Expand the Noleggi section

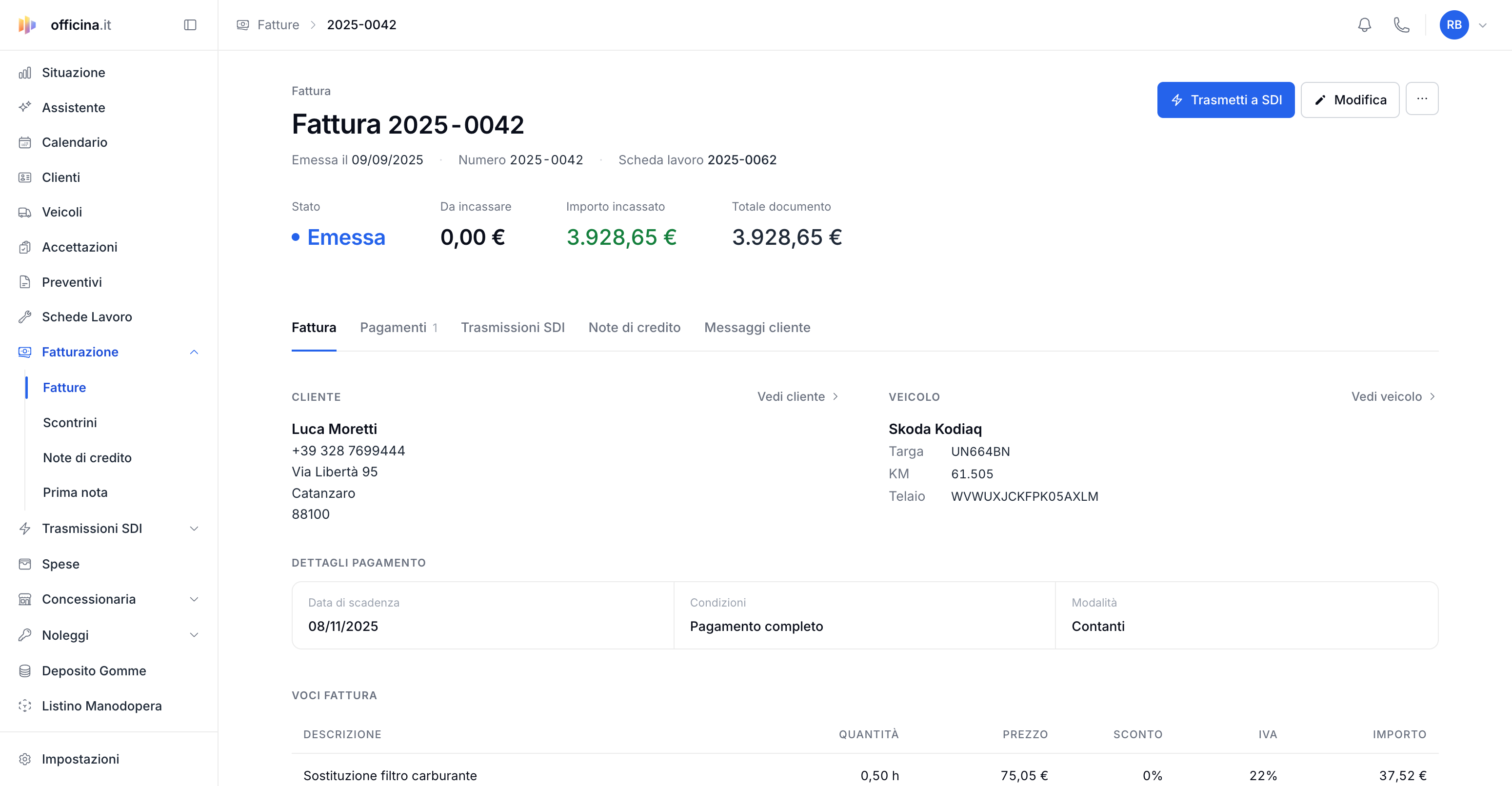point(194,635)
